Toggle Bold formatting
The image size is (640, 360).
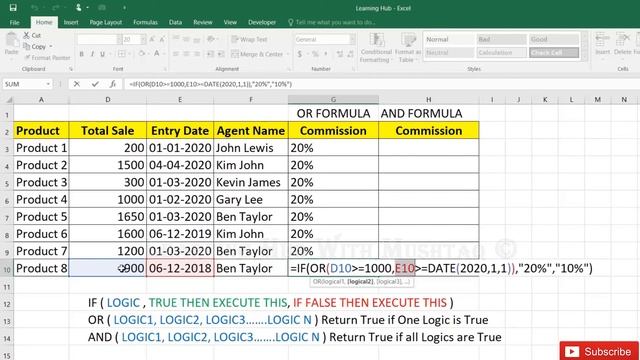[x=82, y=54]
